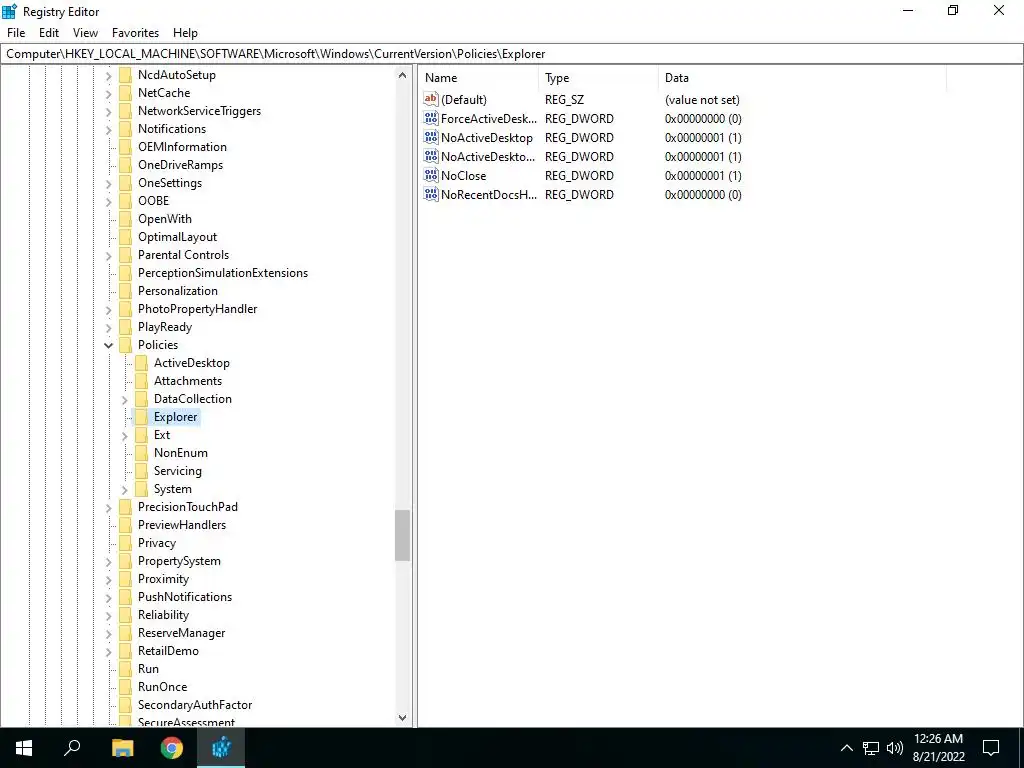Click the DWORD icon of ForceActiveDesk... value

(x=430, y=118)
